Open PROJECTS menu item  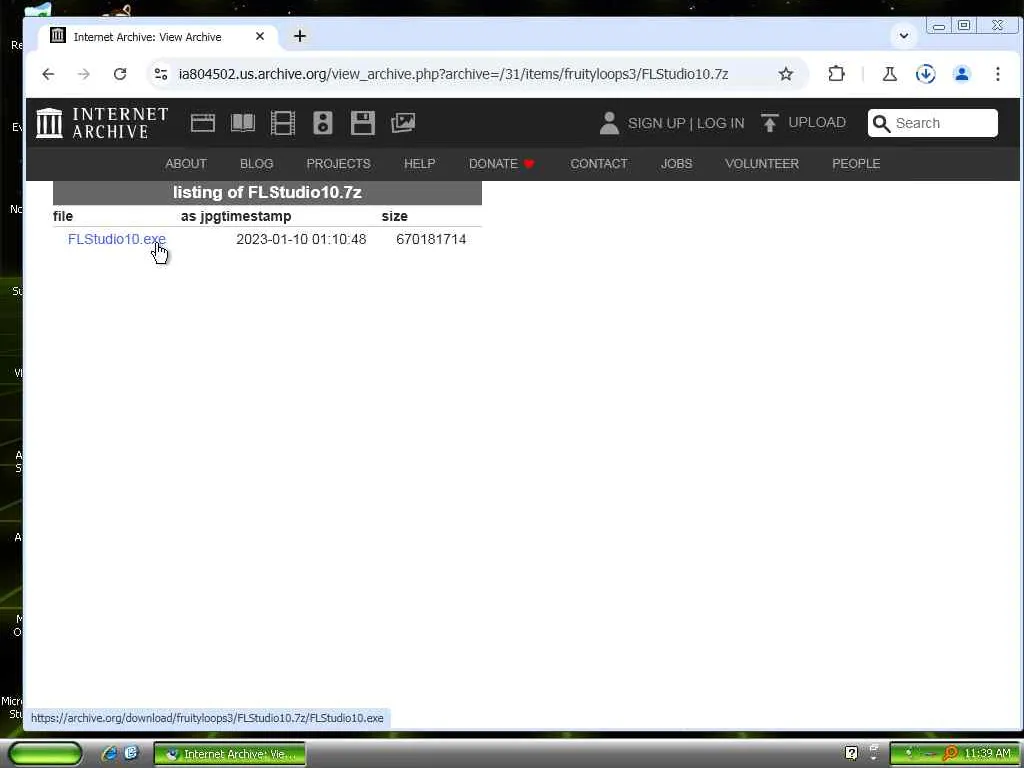point(338,164)
